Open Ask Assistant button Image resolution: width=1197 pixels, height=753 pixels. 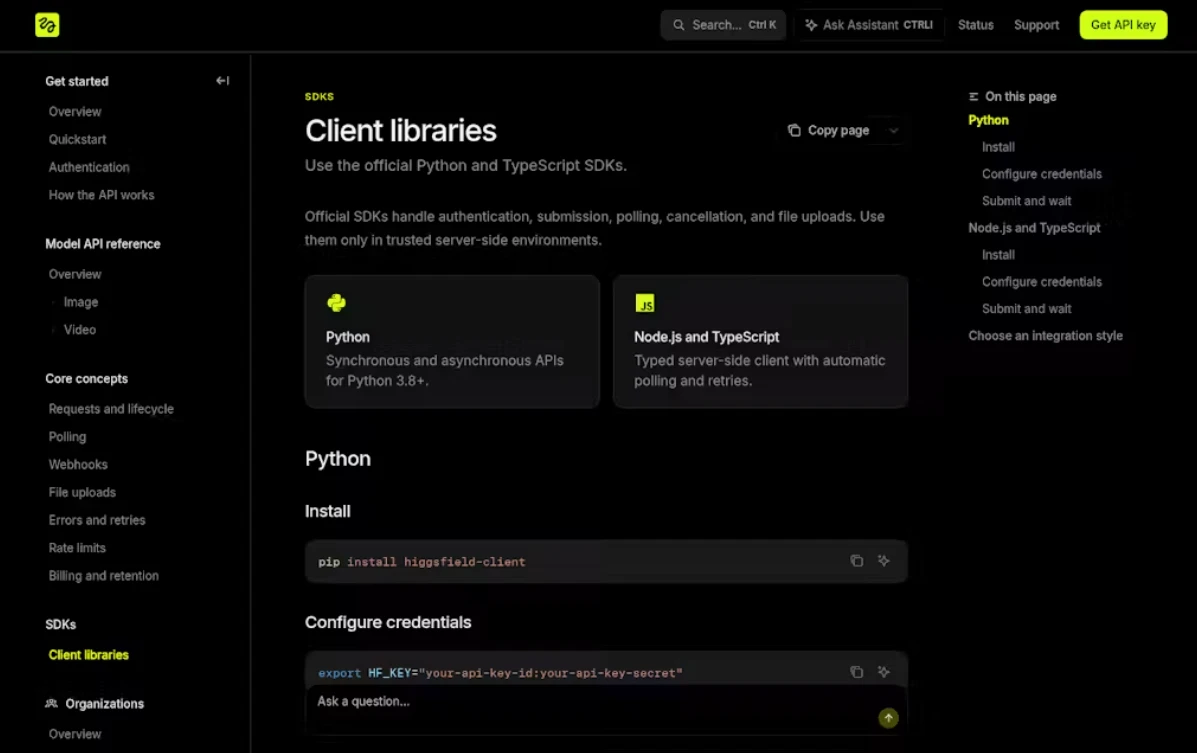[x=869, y=25]
